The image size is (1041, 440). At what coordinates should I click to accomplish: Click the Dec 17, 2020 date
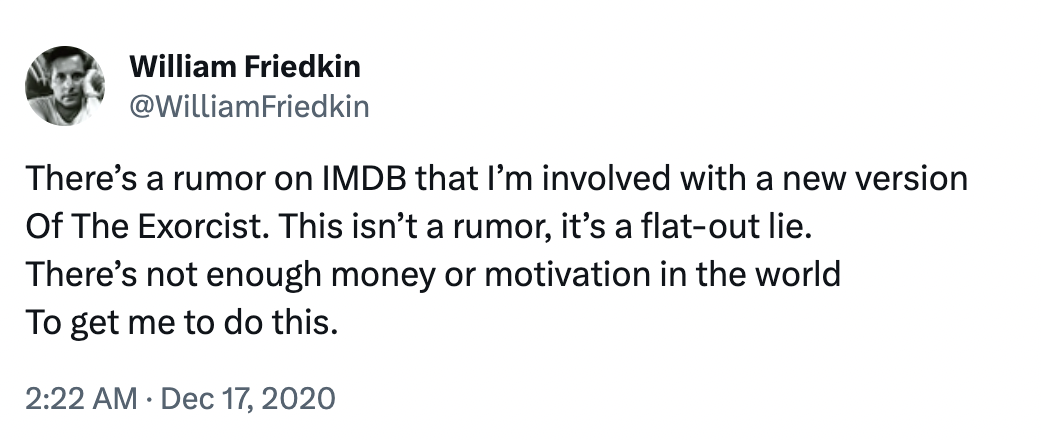[243, 398]
